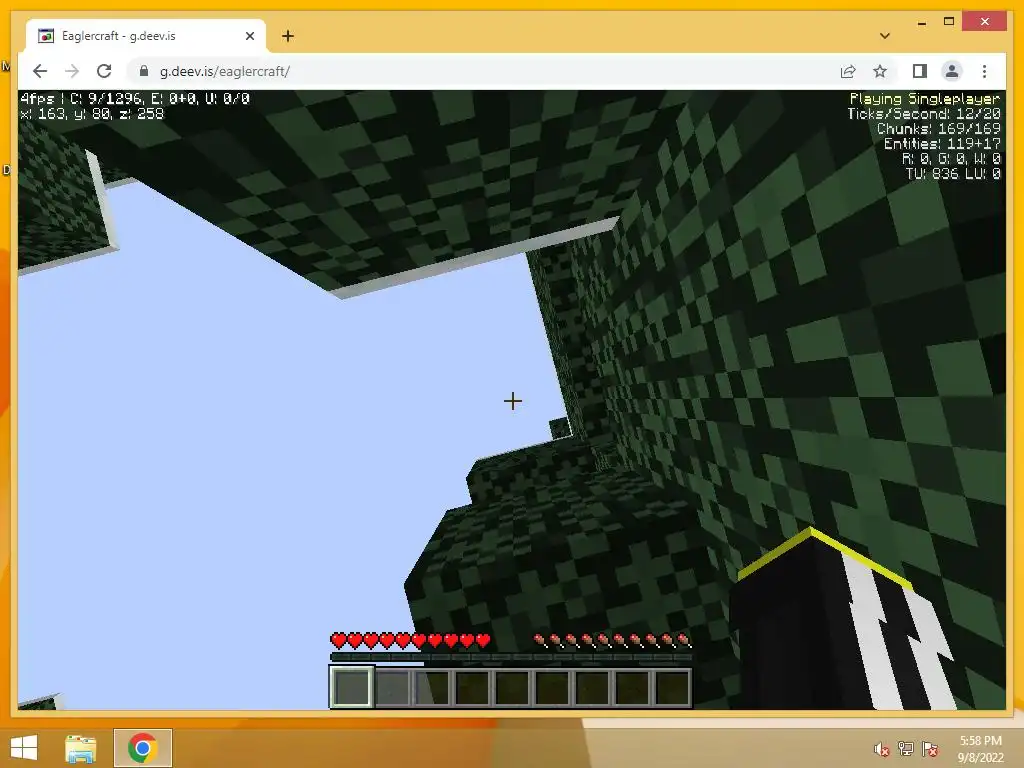This screenshot has height=768, width=1024.
Task: Open File Explorer from the taskbar
Action: click(x=80, y=748)
